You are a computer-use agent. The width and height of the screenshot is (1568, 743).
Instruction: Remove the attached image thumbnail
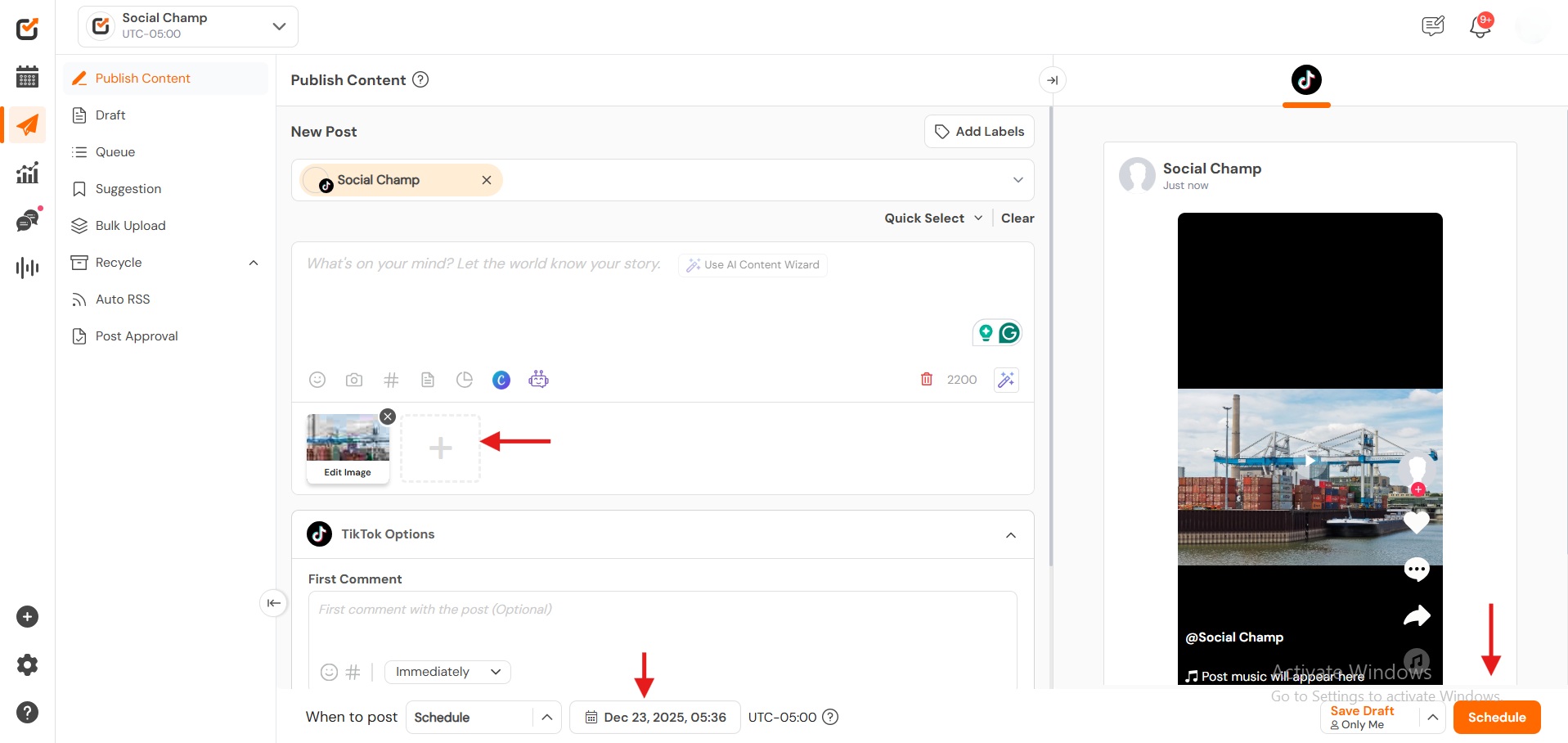[x=388, y=417]
